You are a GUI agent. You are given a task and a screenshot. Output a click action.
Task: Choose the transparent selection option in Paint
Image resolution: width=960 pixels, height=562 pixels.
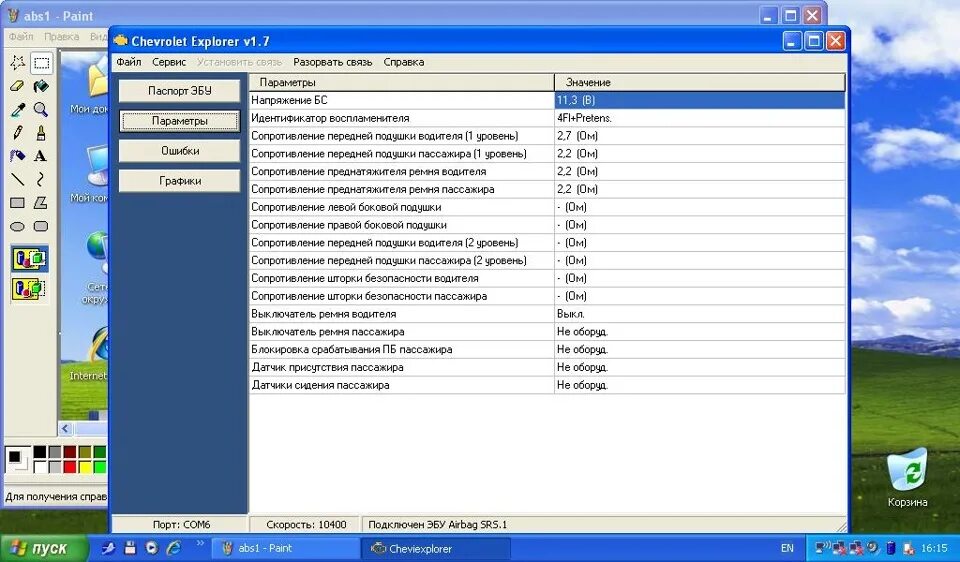(29, 288)
